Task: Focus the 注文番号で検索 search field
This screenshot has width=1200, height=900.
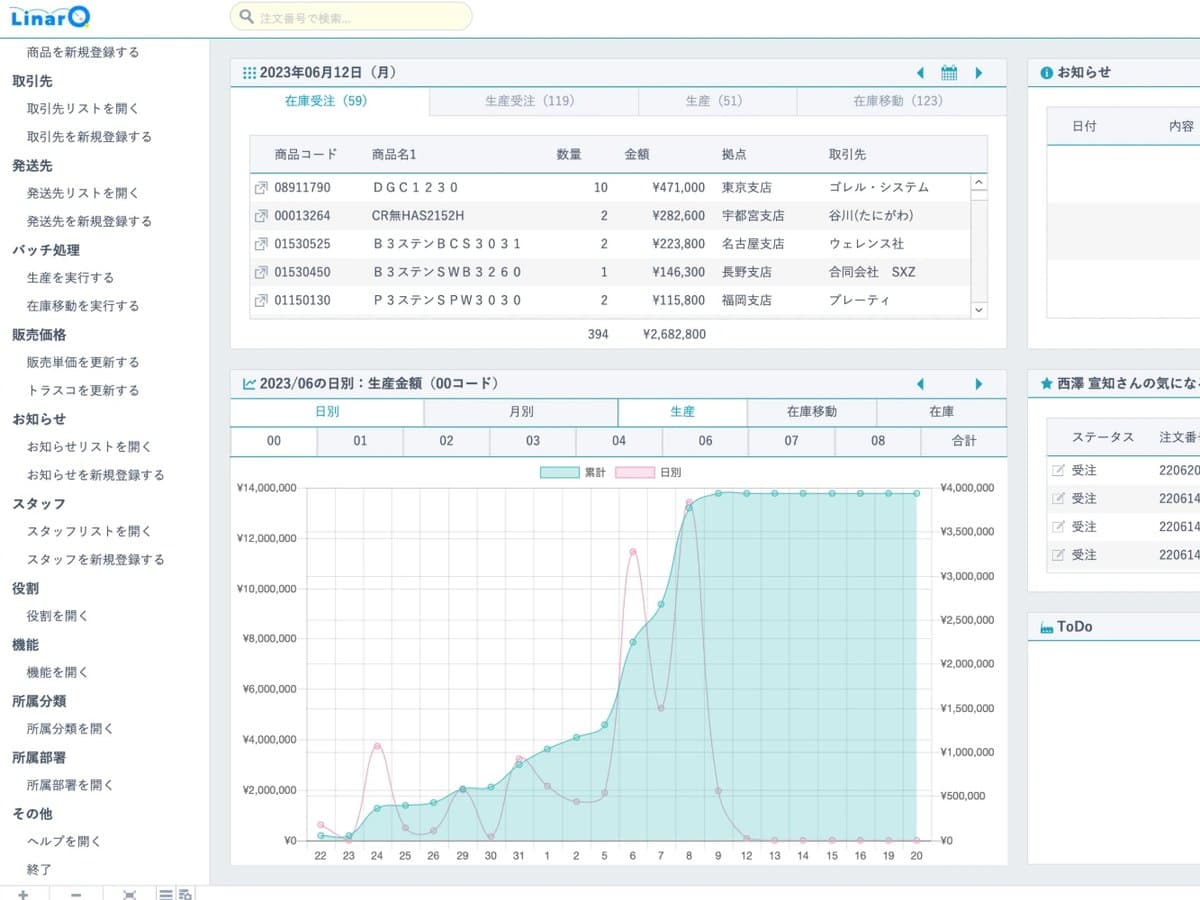Action: tap(351, 17)
